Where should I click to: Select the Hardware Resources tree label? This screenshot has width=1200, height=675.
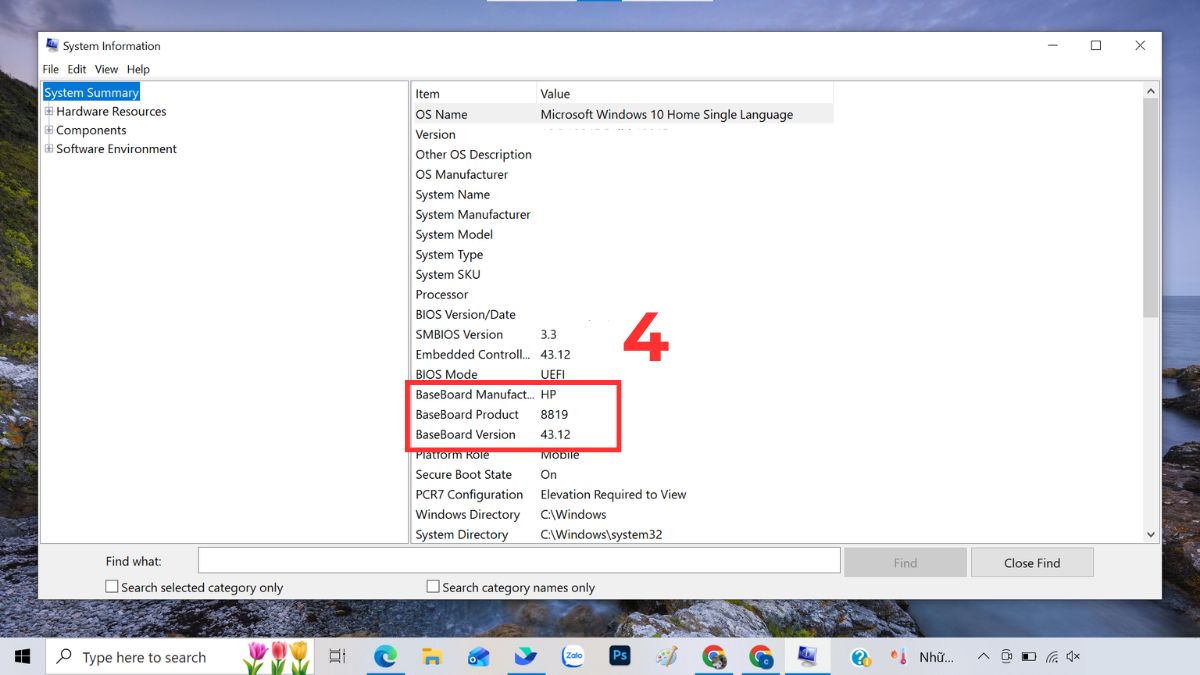click(x=111, y=111)
